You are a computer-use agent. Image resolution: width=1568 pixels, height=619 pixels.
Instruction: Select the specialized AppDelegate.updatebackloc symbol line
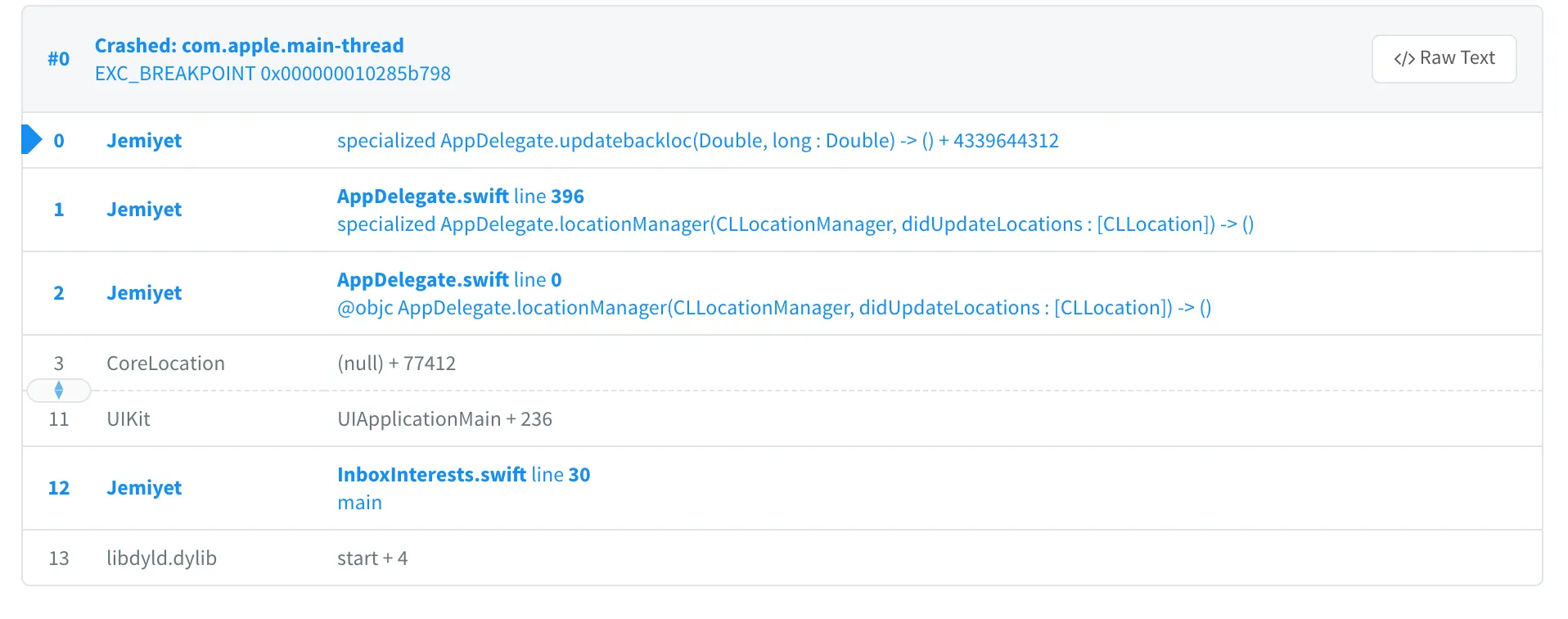697,141
